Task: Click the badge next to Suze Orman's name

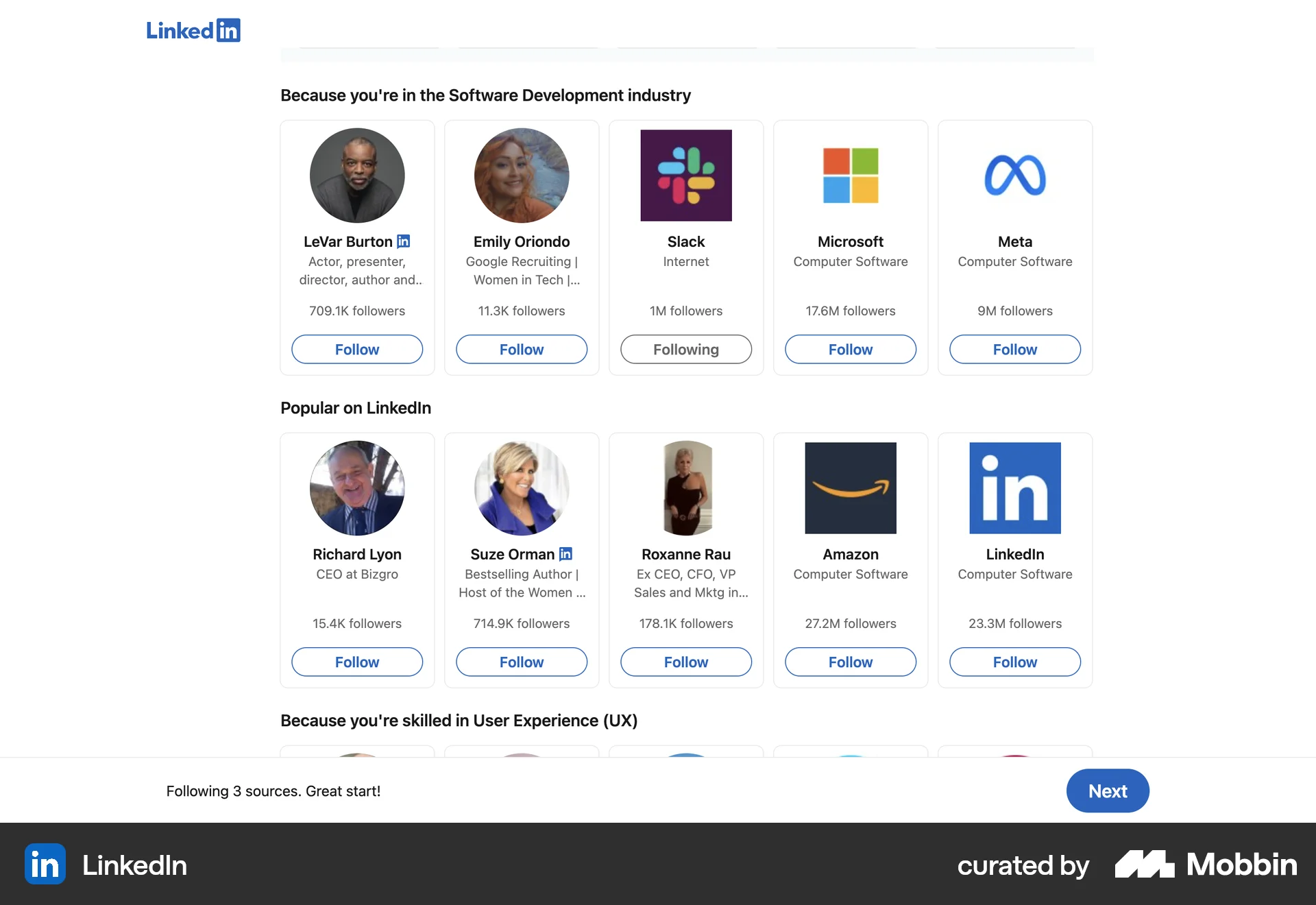Action: pyautogui.click(x=566, y=554)
